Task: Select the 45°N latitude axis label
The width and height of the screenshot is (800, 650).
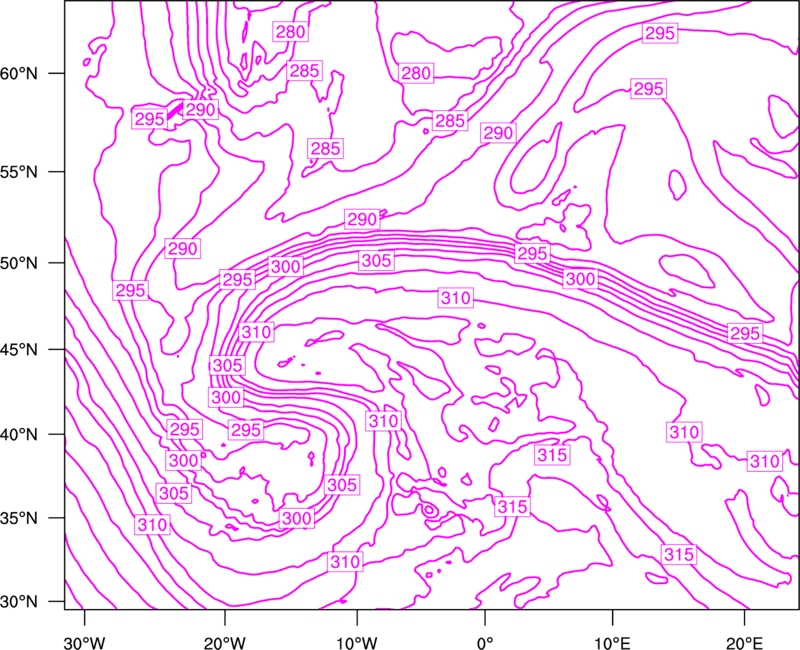Action: tap(19, 350)
